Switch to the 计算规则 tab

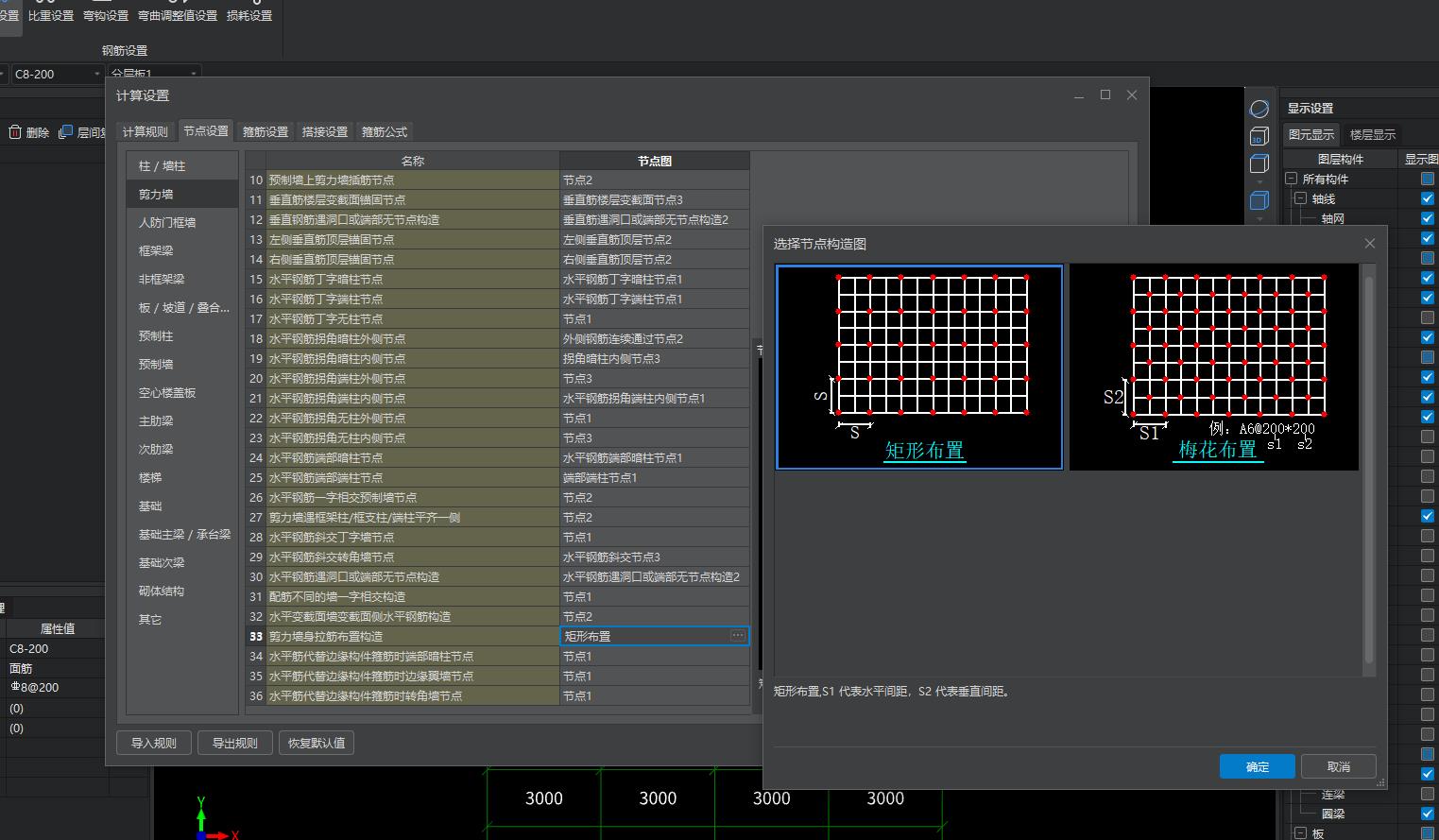(x=146, y=132)
